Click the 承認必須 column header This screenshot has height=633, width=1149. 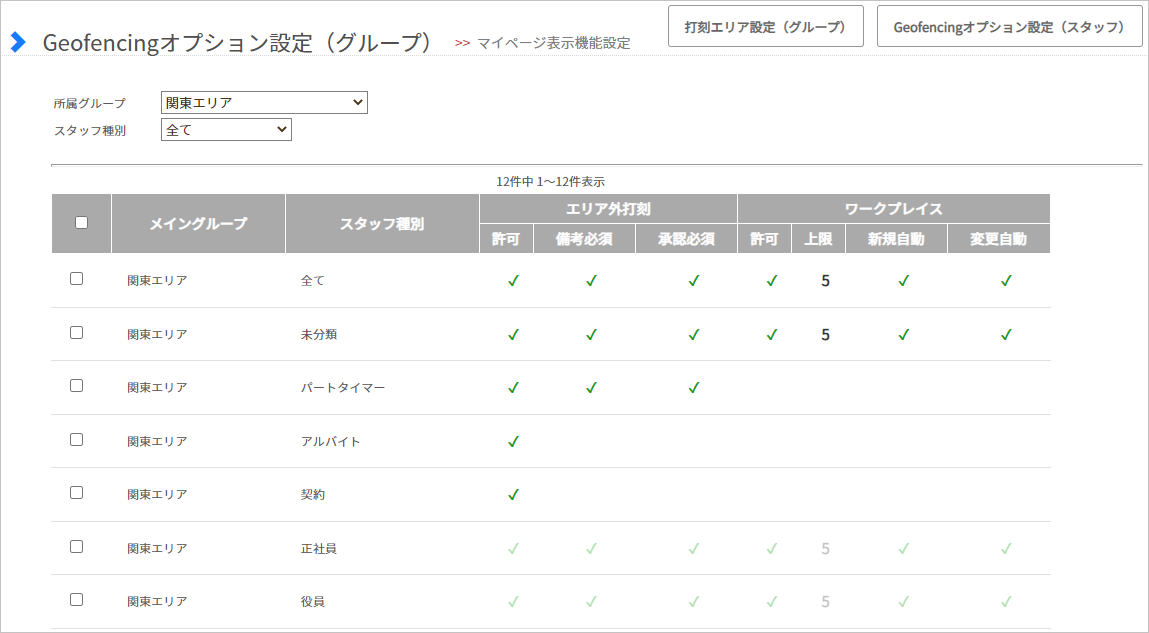tap(687, 239)
